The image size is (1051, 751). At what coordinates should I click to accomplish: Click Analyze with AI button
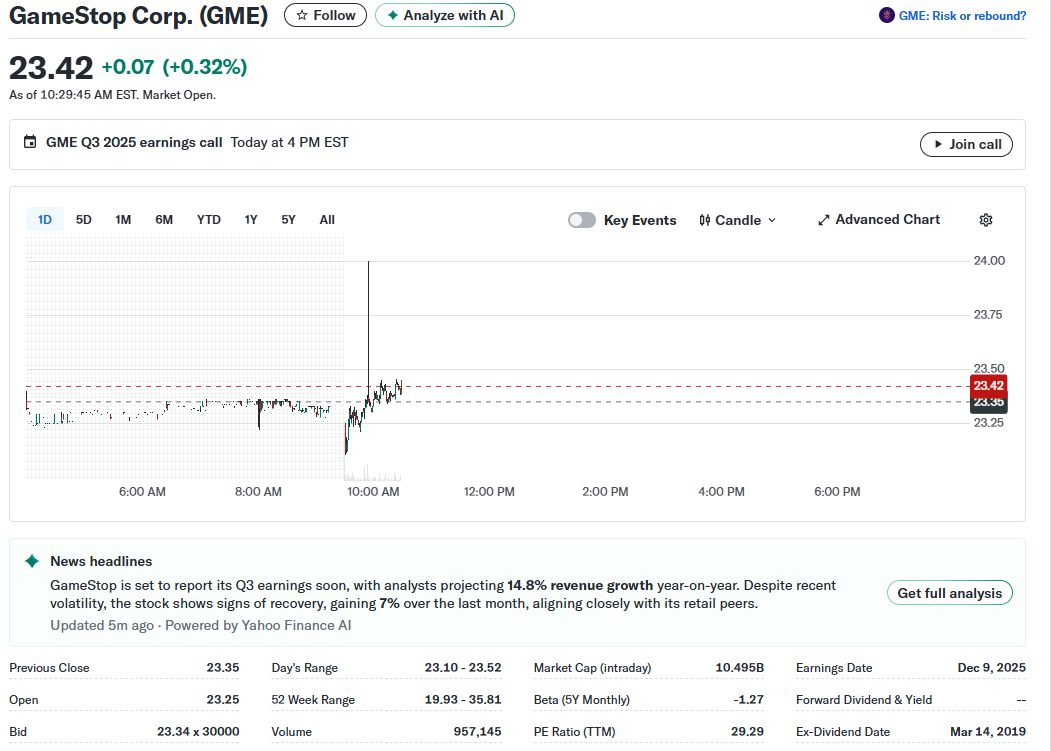click(x=445, y=15)
